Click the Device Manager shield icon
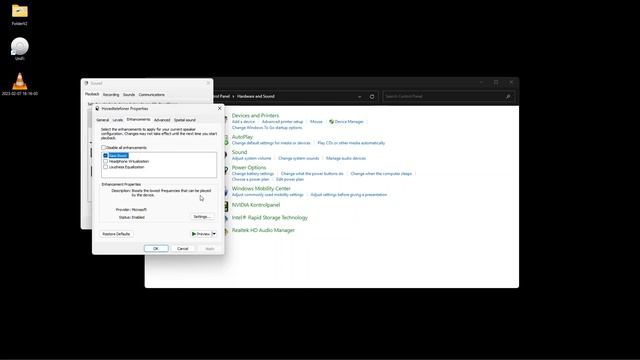The width and height of the screenshot is (640, 360). coord(331,122)
